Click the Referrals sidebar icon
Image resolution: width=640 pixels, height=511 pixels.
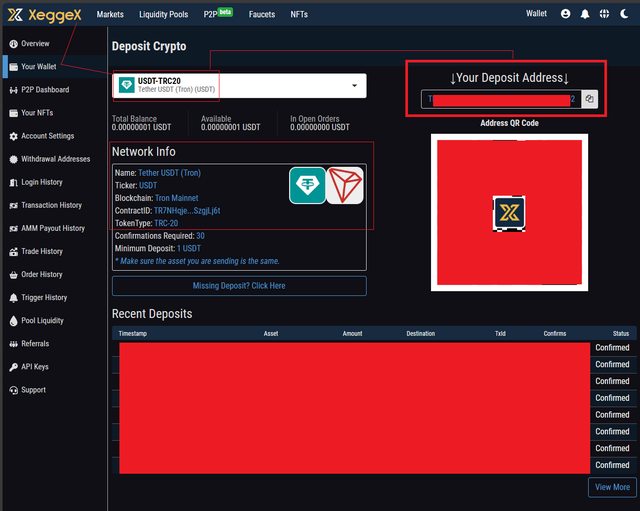[x=13, y=344]
